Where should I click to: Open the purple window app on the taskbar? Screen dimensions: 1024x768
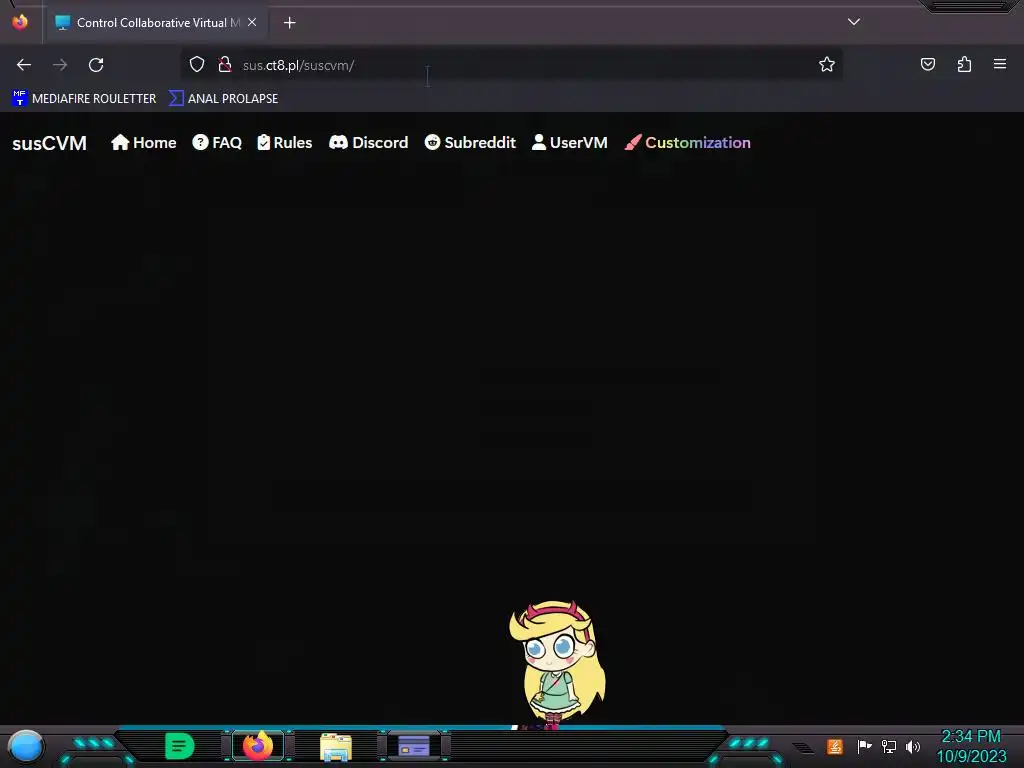[413, 745]
